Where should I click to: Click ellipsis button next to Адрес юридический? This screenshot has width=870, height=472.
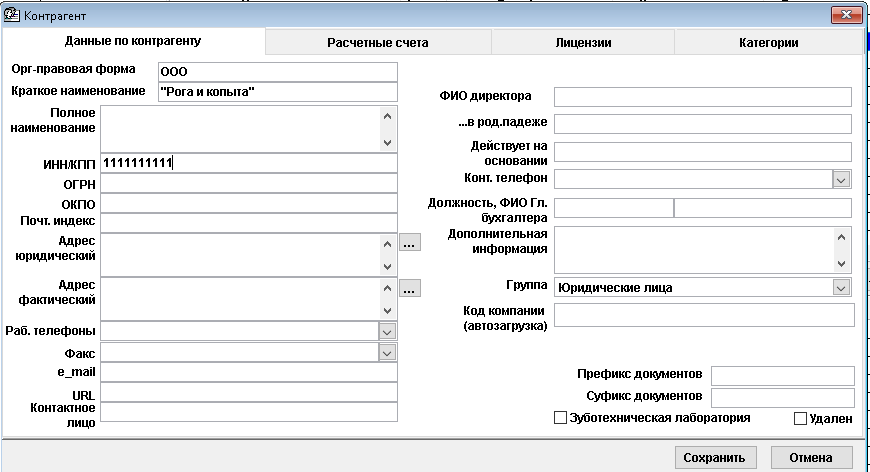410,243
